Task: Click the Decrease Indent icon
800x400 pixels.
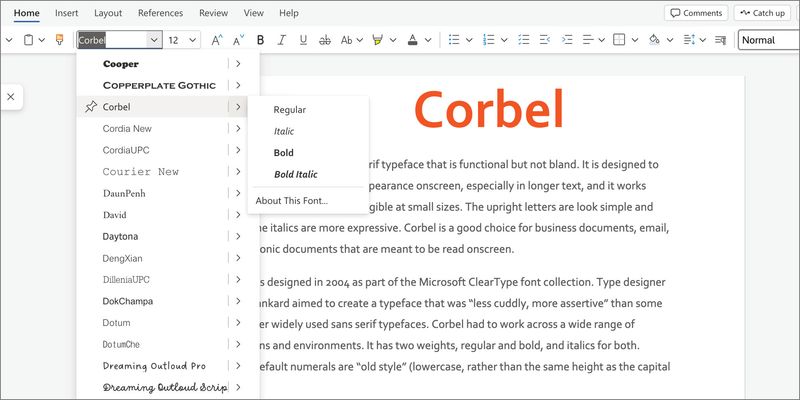Action: (x=545, y=40)
